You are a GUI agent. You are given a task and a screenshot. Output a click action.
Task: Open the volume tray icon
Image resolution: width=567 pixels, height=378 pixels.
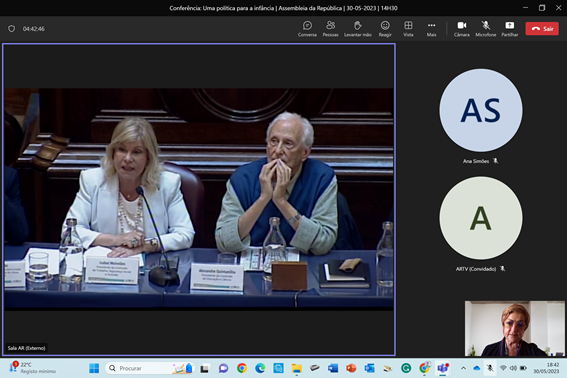[x=513, y=368]
